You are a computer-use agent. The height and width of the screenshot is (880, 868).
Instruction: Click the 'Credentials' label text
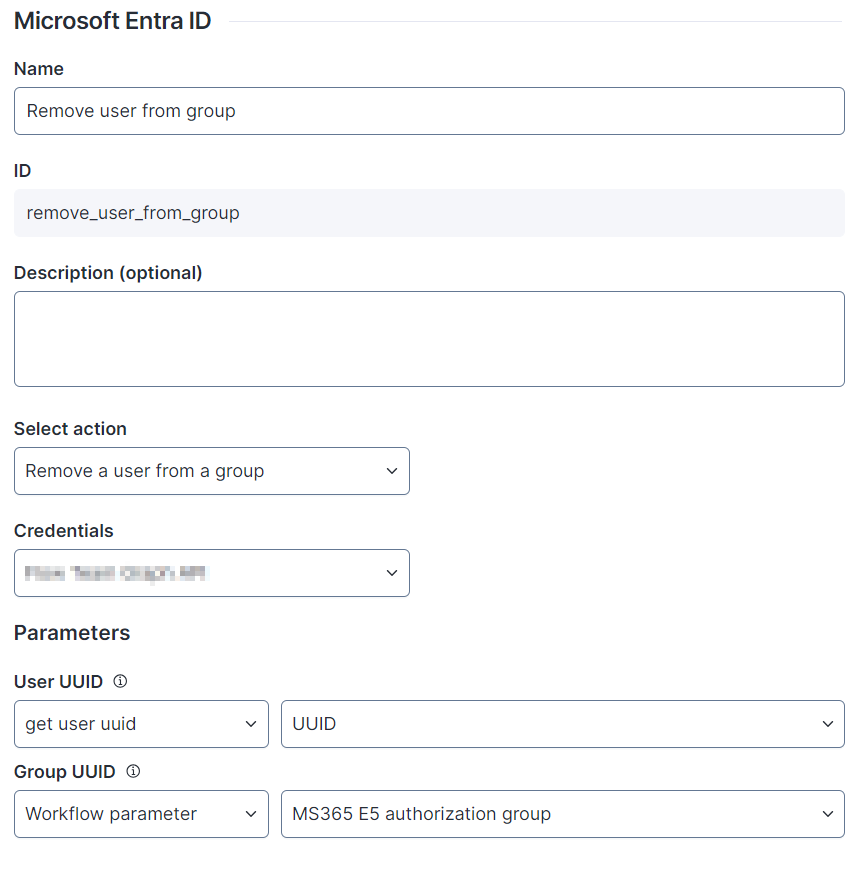(64, 531)
